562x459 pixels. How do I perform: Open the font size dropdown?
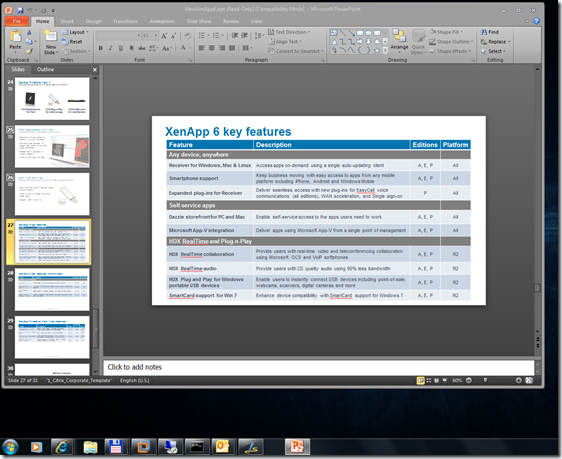click(156, 35)
